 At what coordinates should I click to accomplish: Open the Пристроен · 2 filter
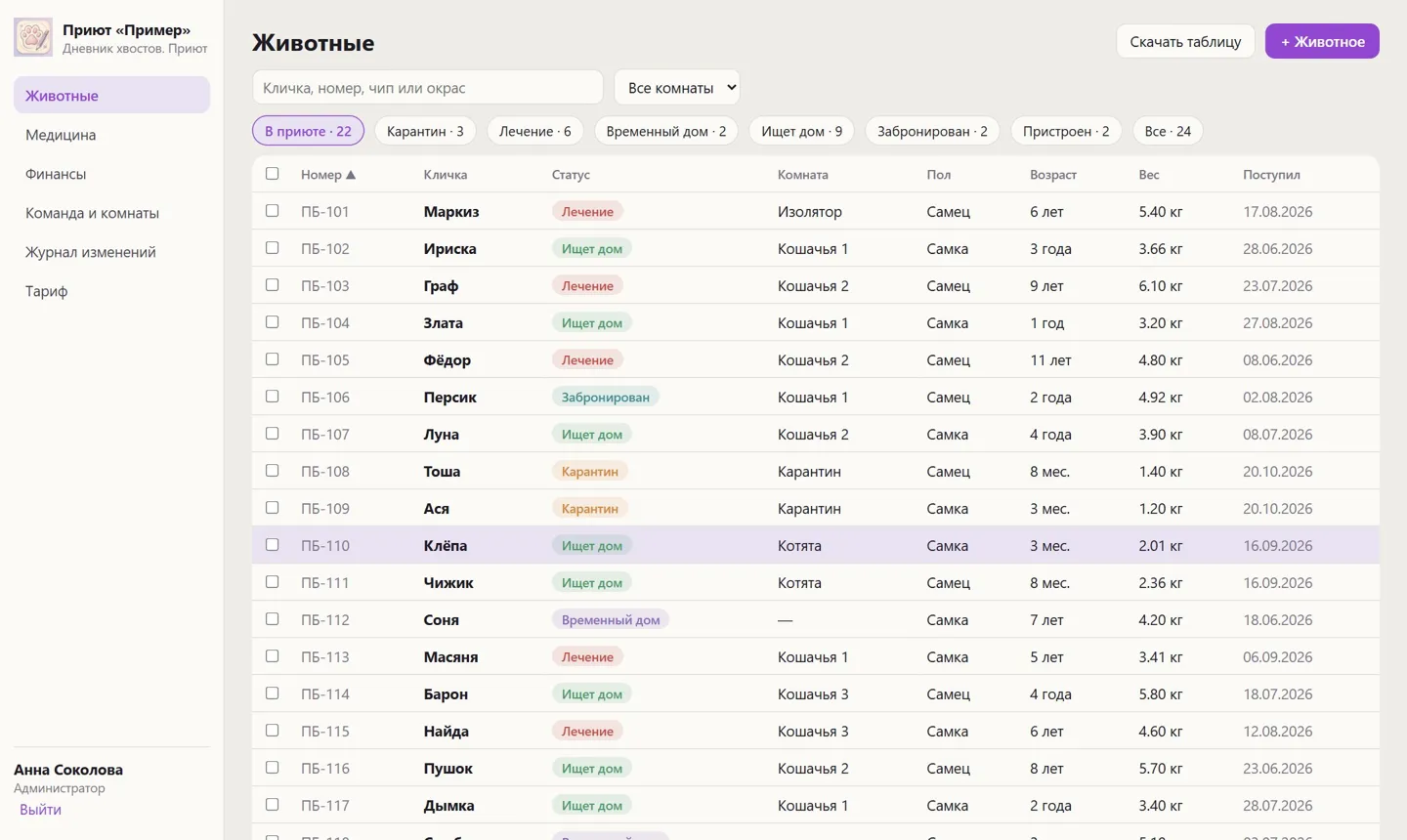1066,131
